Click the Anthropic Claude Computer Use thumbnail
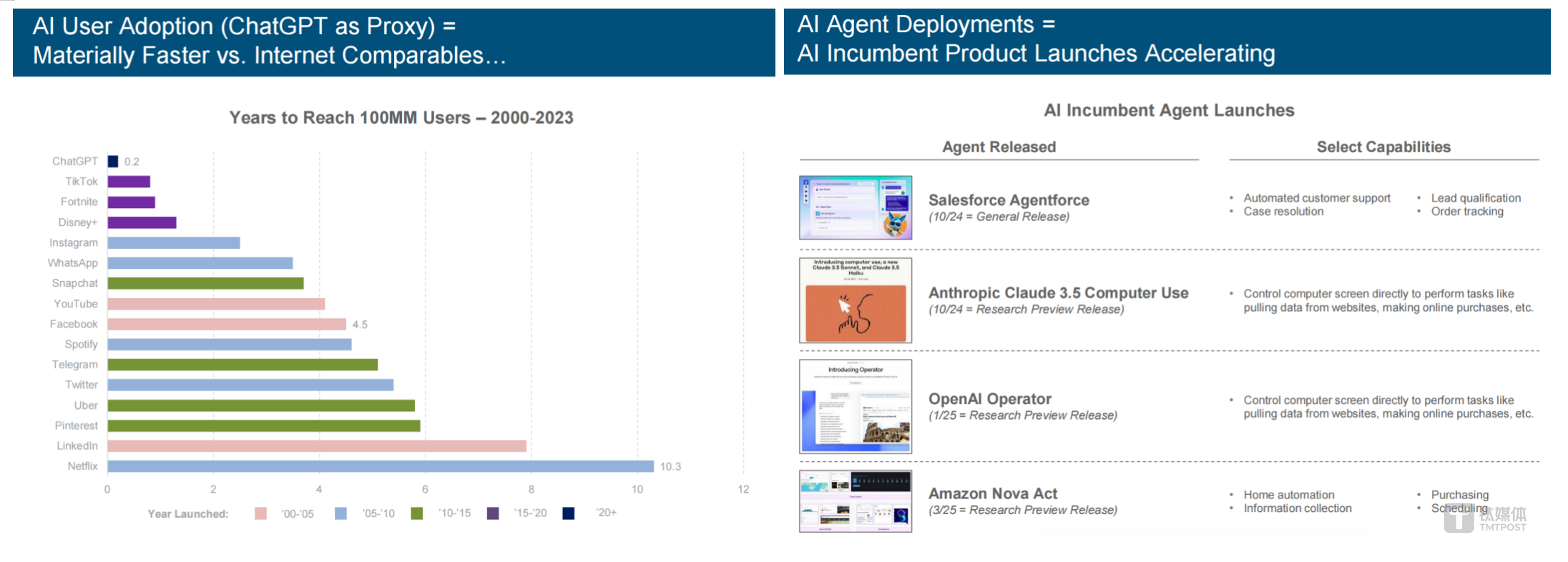This screenshot has height=562, width=1568. (x=856, y=300)
